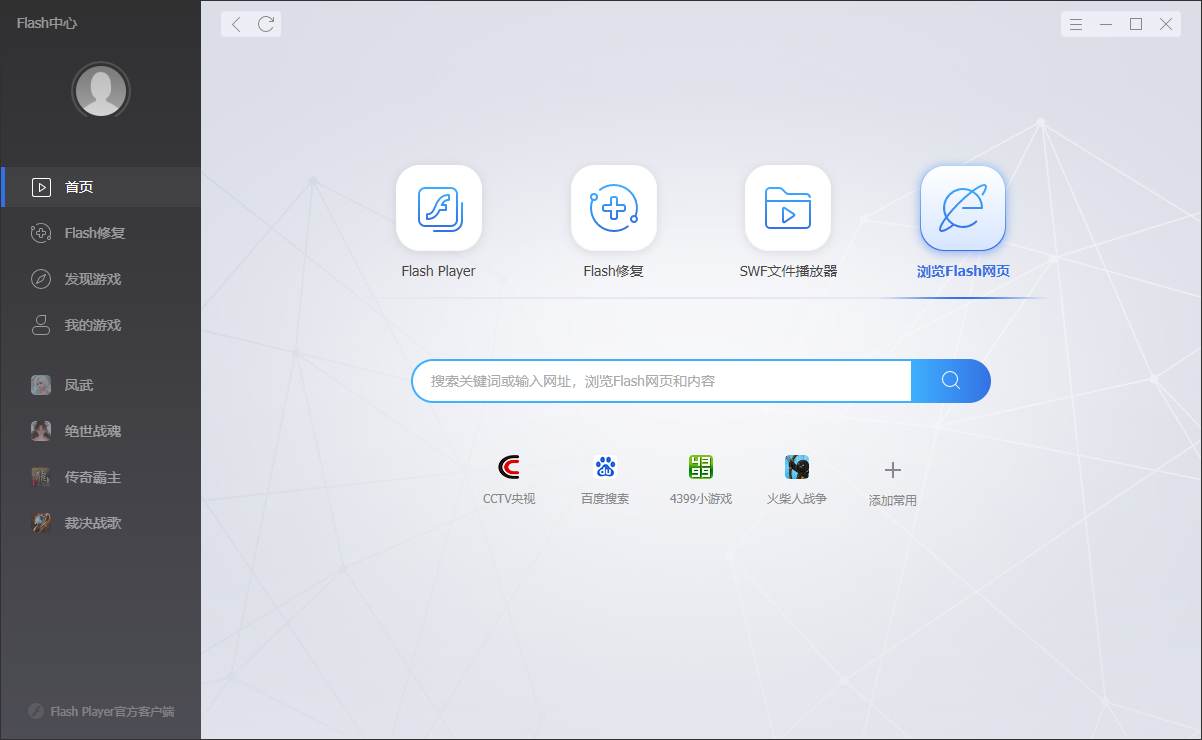Open the CCTV央视 shortcut icon
The image size is (1202, 740).
tap(509, 467)
